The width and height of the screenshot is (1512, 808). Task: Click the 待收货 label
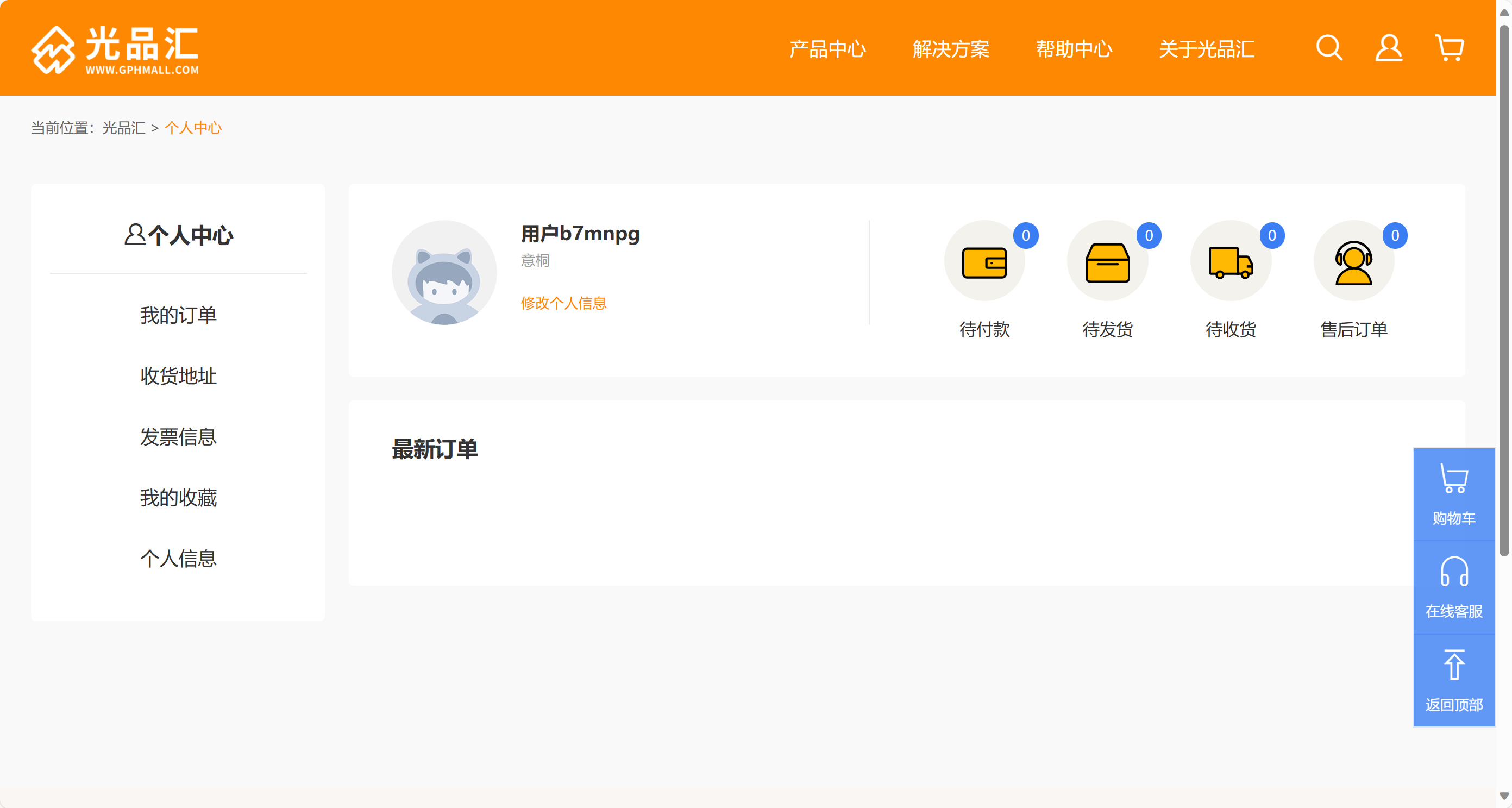pos(1231,329)
